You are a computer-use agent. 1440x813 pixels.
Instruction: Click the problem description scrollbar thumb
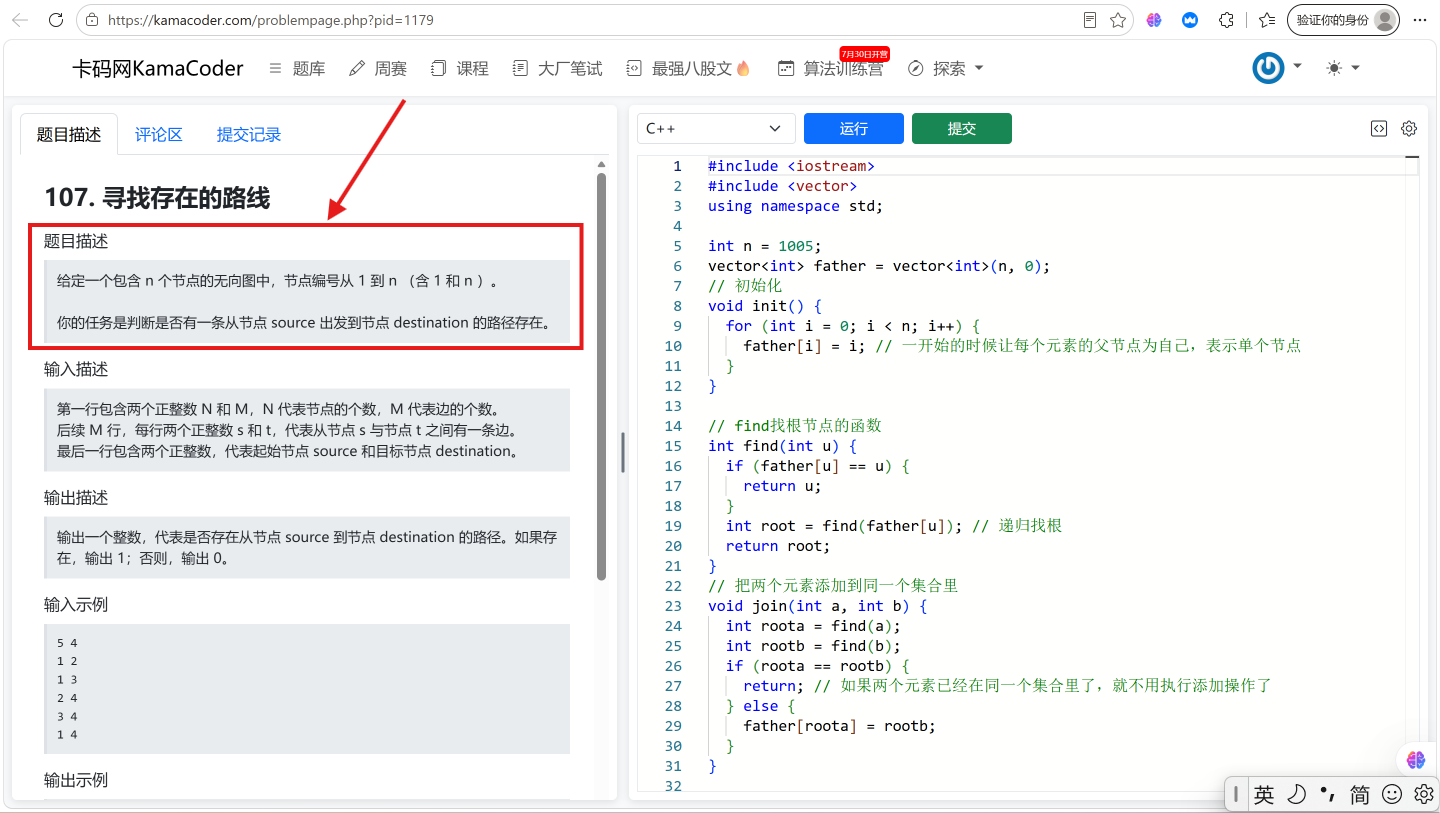tap(601, 376)
